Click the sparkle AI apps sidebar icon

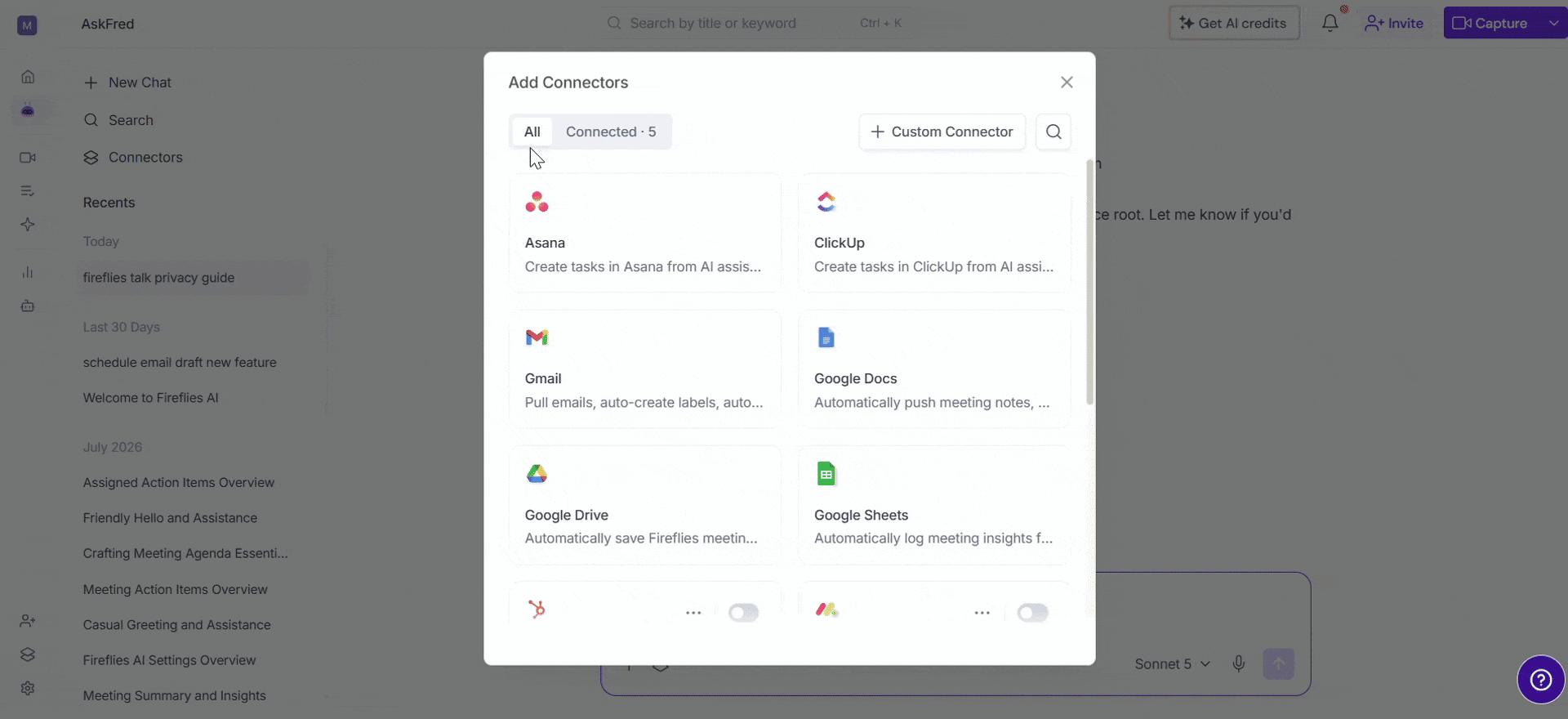(28, 225)
